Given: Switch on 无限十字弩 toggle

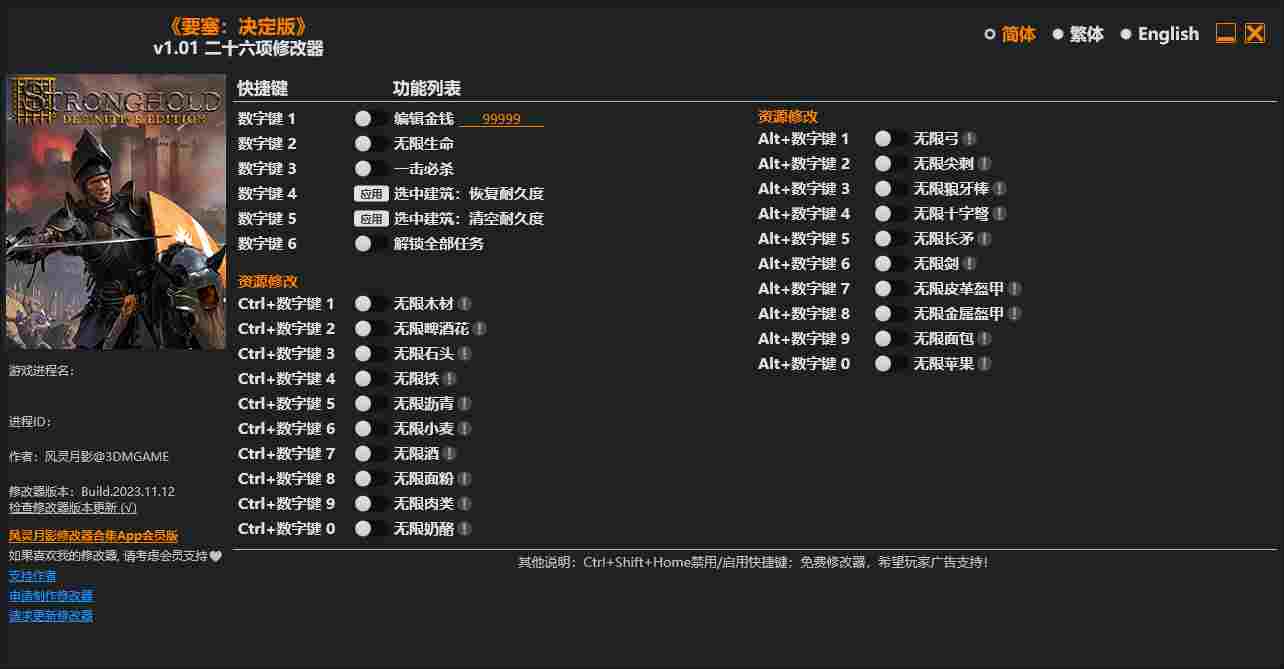Looking at the screenshot, I should 891,213.
